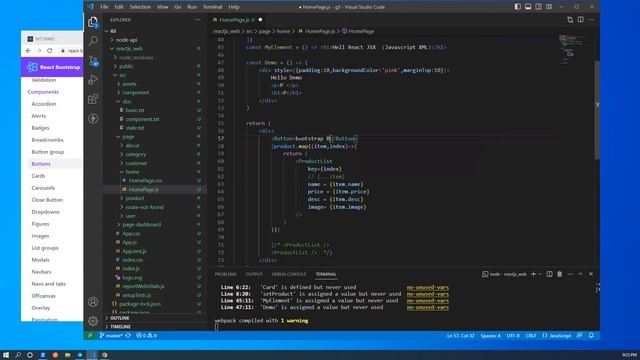This screenshot has width=640, height=360.
Task: Click the Windows Start button
Action: pos(6,355)
